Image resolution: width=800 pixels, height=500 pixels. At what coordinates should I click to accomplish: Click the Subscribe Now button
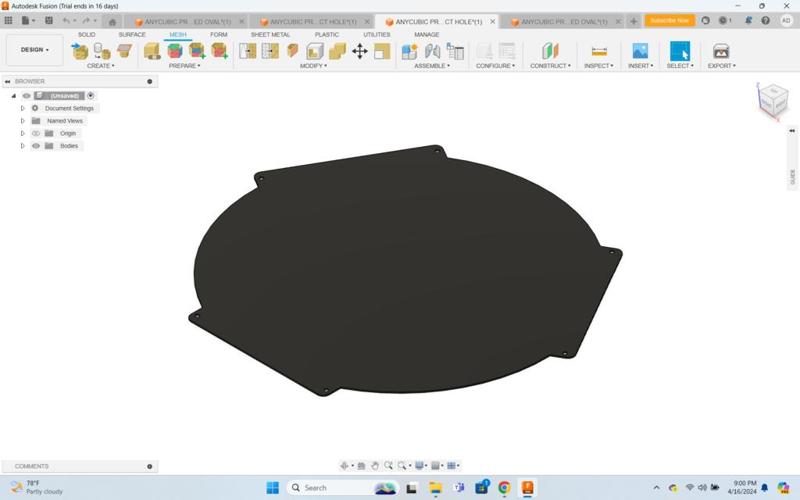pyautogui.click(x=669, y=20)
